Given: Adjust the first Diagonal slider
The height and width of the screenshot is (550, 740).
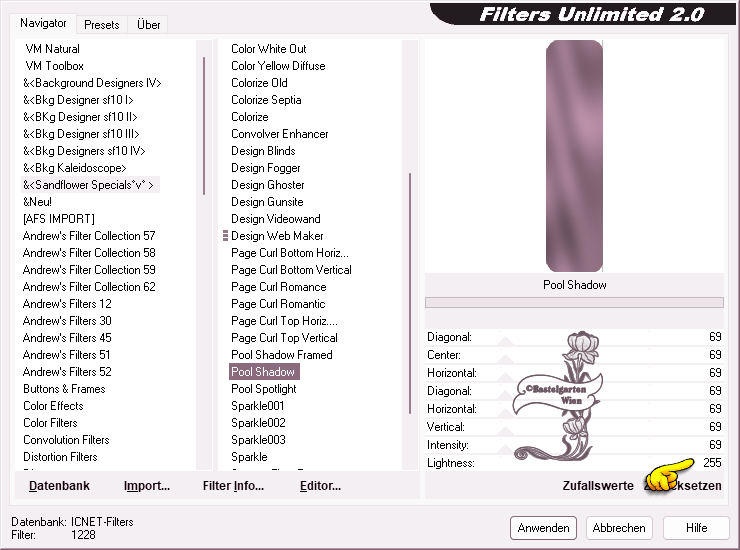Looking at the screenshot, I should [x=574, y=337].
